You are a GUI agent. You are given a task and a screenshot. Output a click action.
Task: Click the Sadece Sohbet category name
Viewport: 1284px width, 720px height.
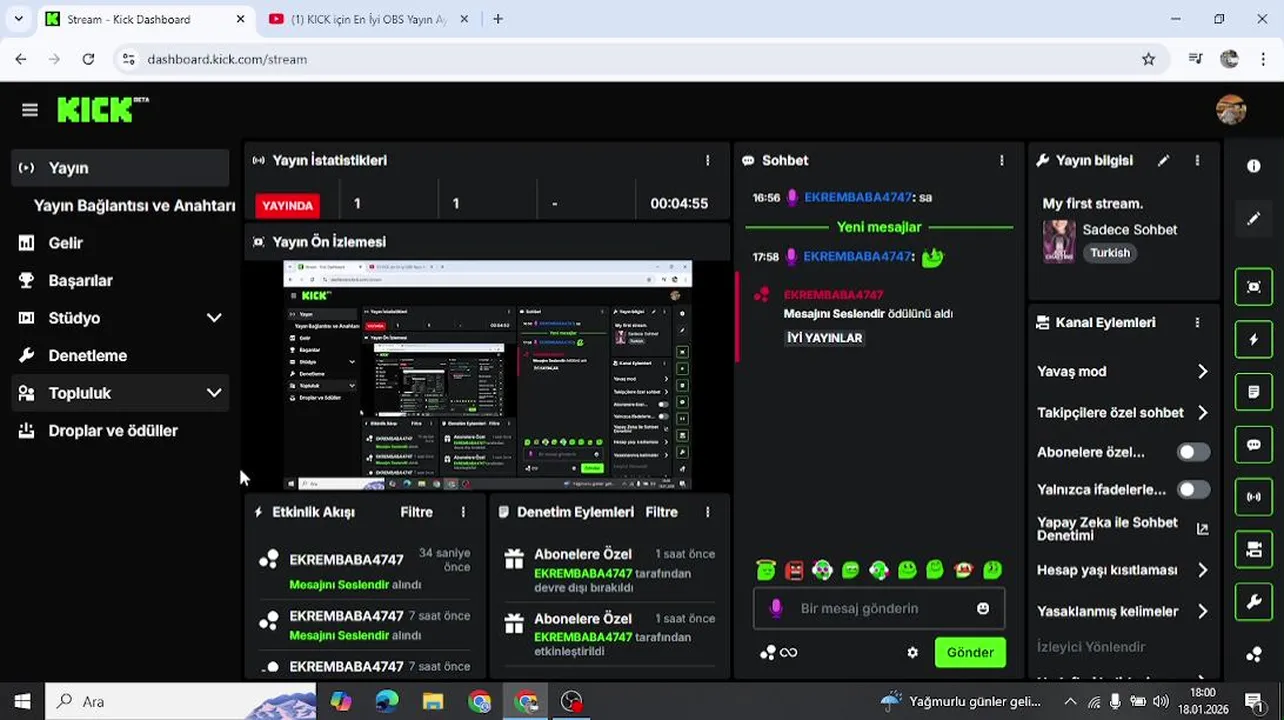click(x=1130, y=229)
